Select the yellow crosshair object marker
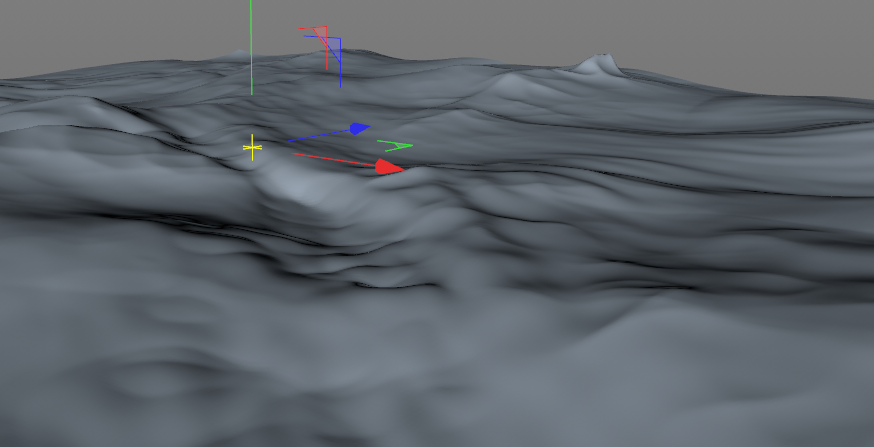 [x=253, y=148]
